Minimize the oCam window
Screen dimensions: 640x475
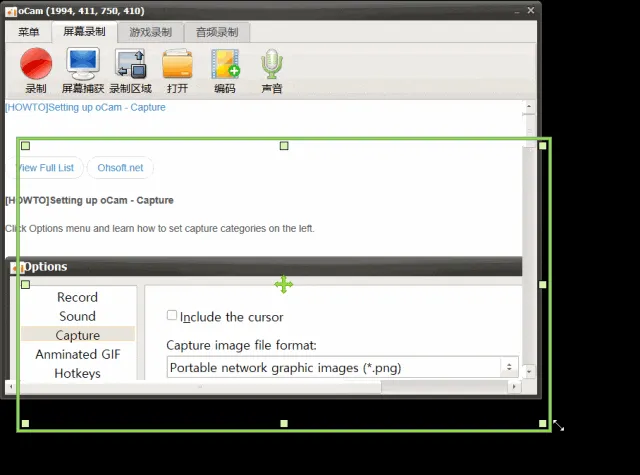coord(517,11)
